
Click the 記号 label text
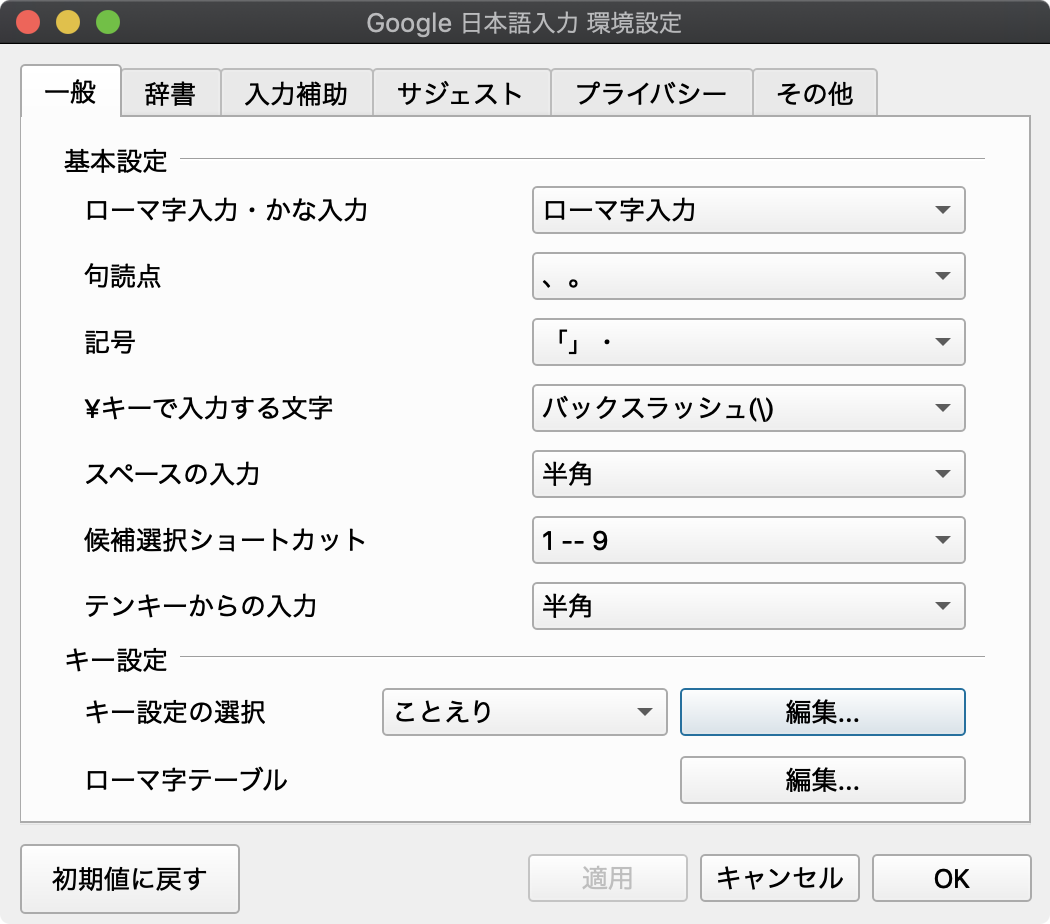(110, 342)
